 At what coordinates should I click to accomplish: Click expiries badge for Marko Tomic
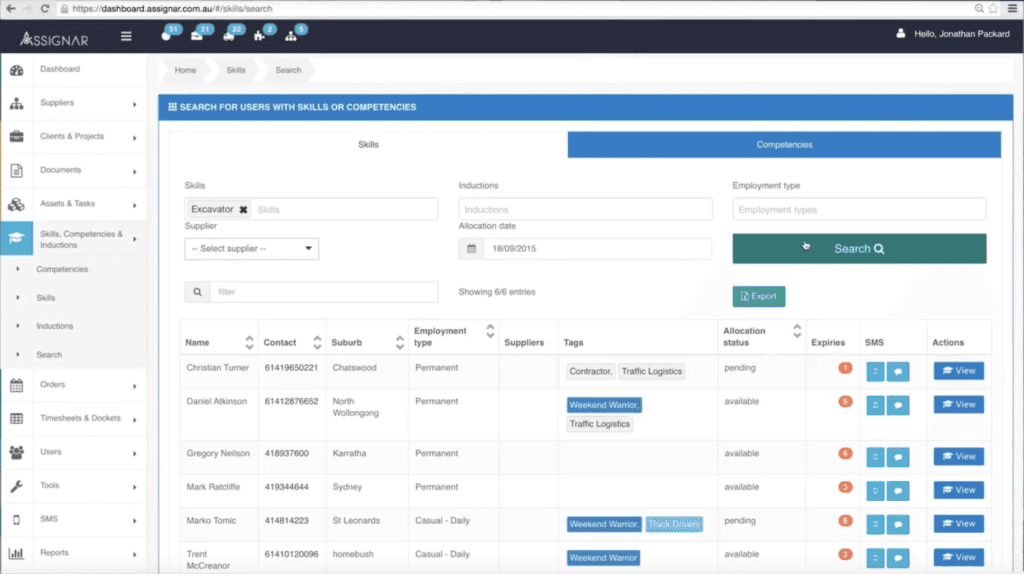[x=845, y=521]
